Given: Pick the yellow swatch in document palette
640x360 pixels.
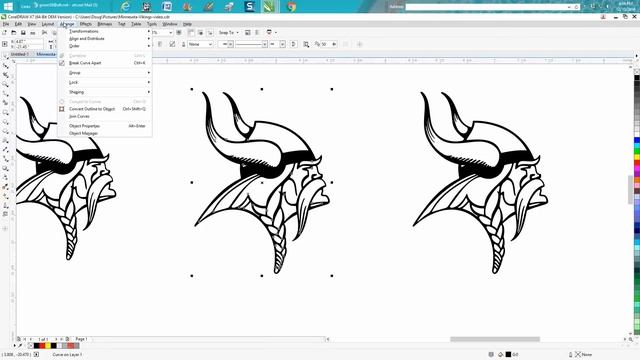Looking at the screenshot, I should click(47, 346).
